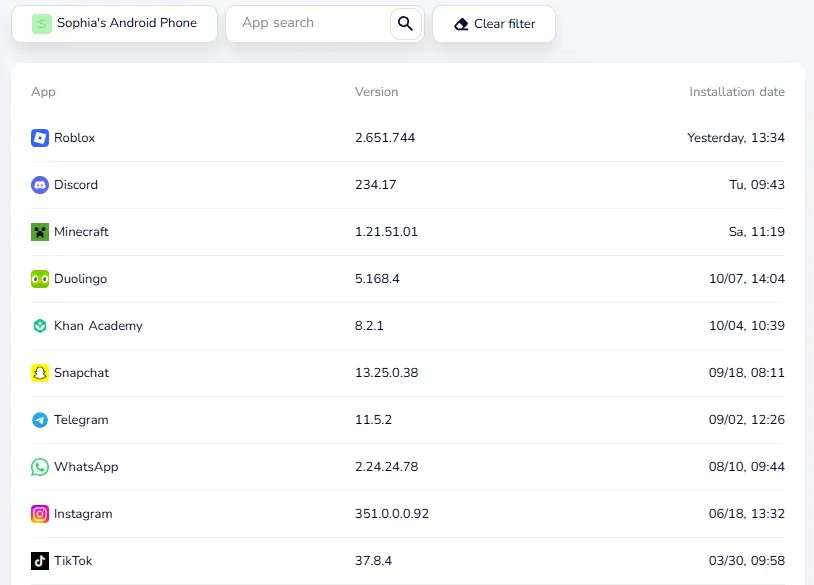Sort by the Version column header
Screen dimensions: 814x585
[x=376, y=92]
